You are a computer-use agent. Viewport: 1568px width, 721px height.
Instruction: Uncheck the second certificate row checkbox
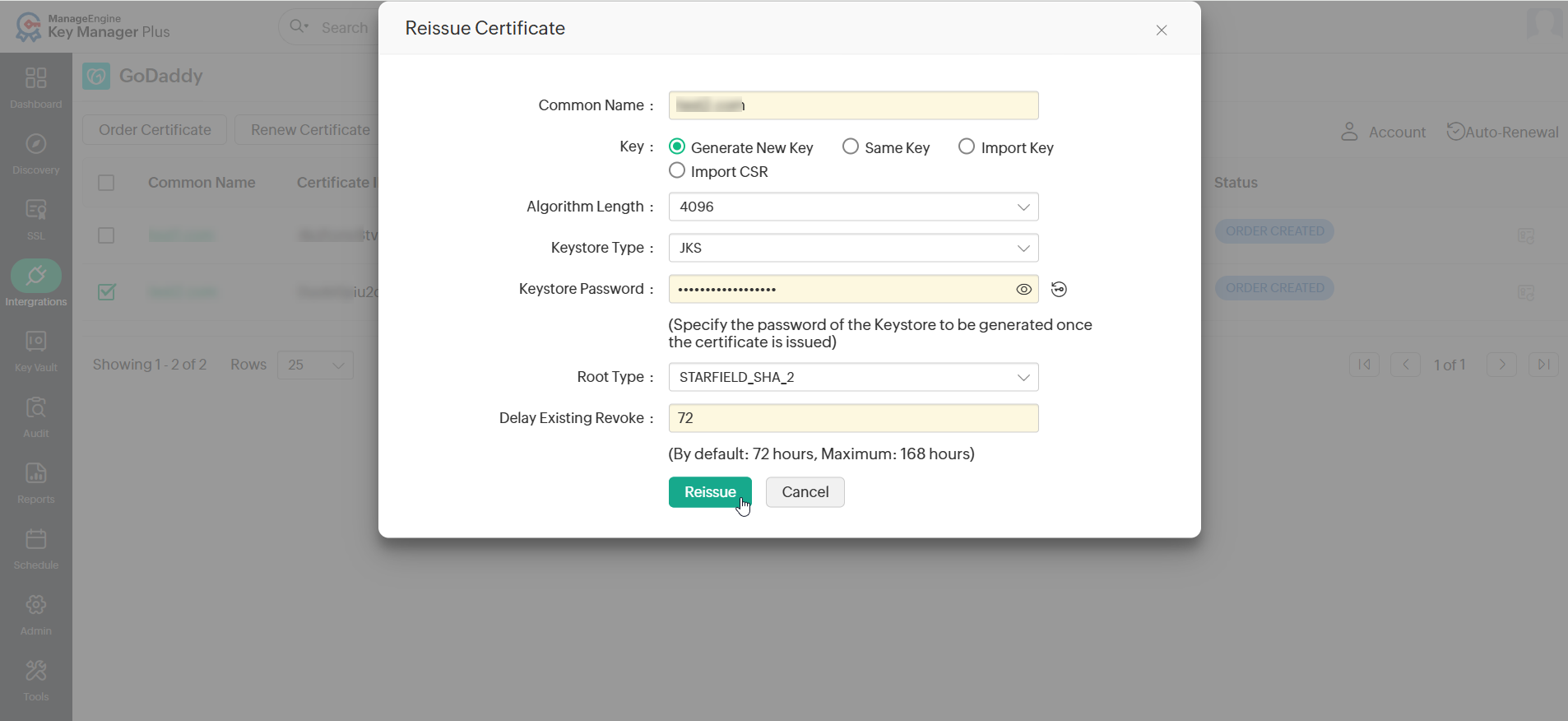[x=106, y=292]
